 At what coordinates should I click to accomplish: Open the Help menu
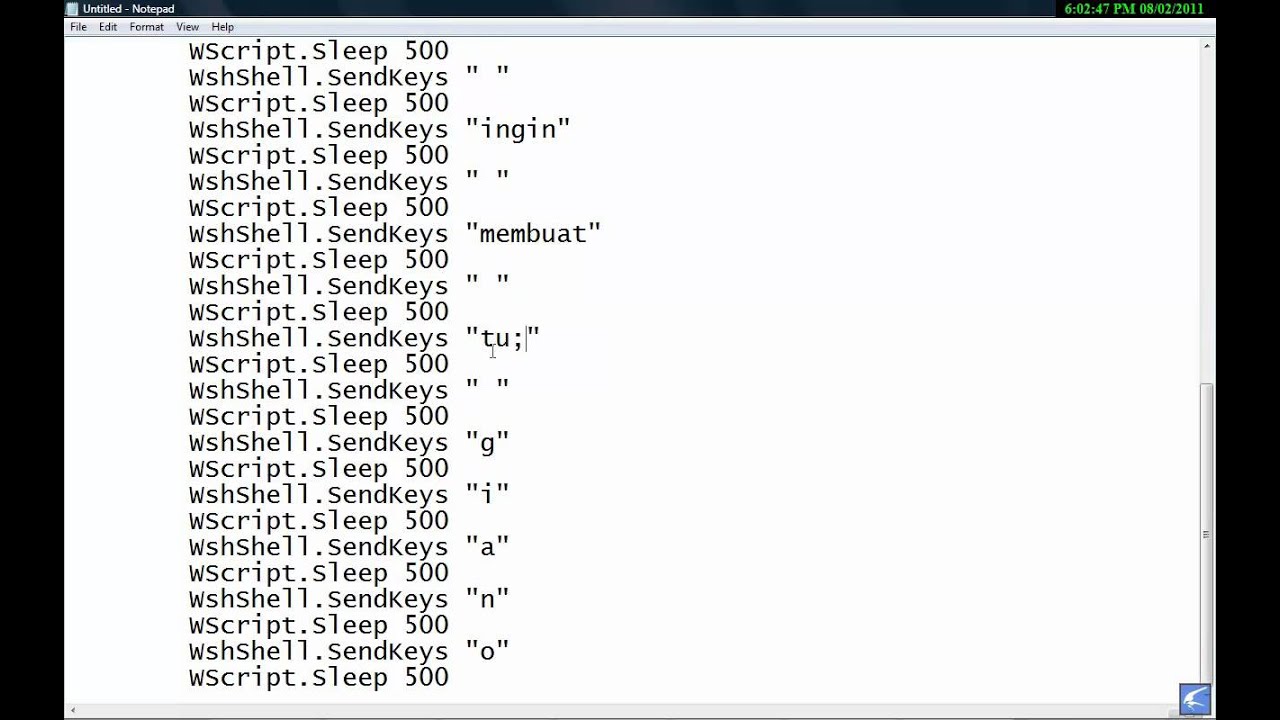click(x=223, y=27)
